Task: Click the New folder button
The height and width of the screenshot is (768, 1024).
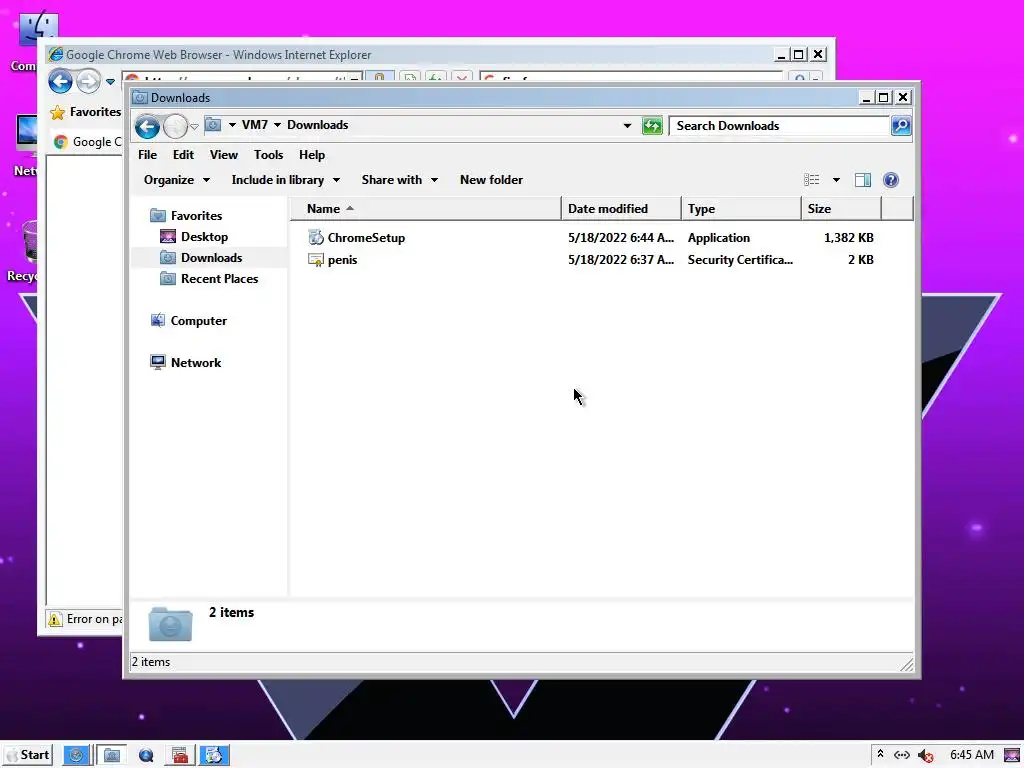Action: pos(491,180)
